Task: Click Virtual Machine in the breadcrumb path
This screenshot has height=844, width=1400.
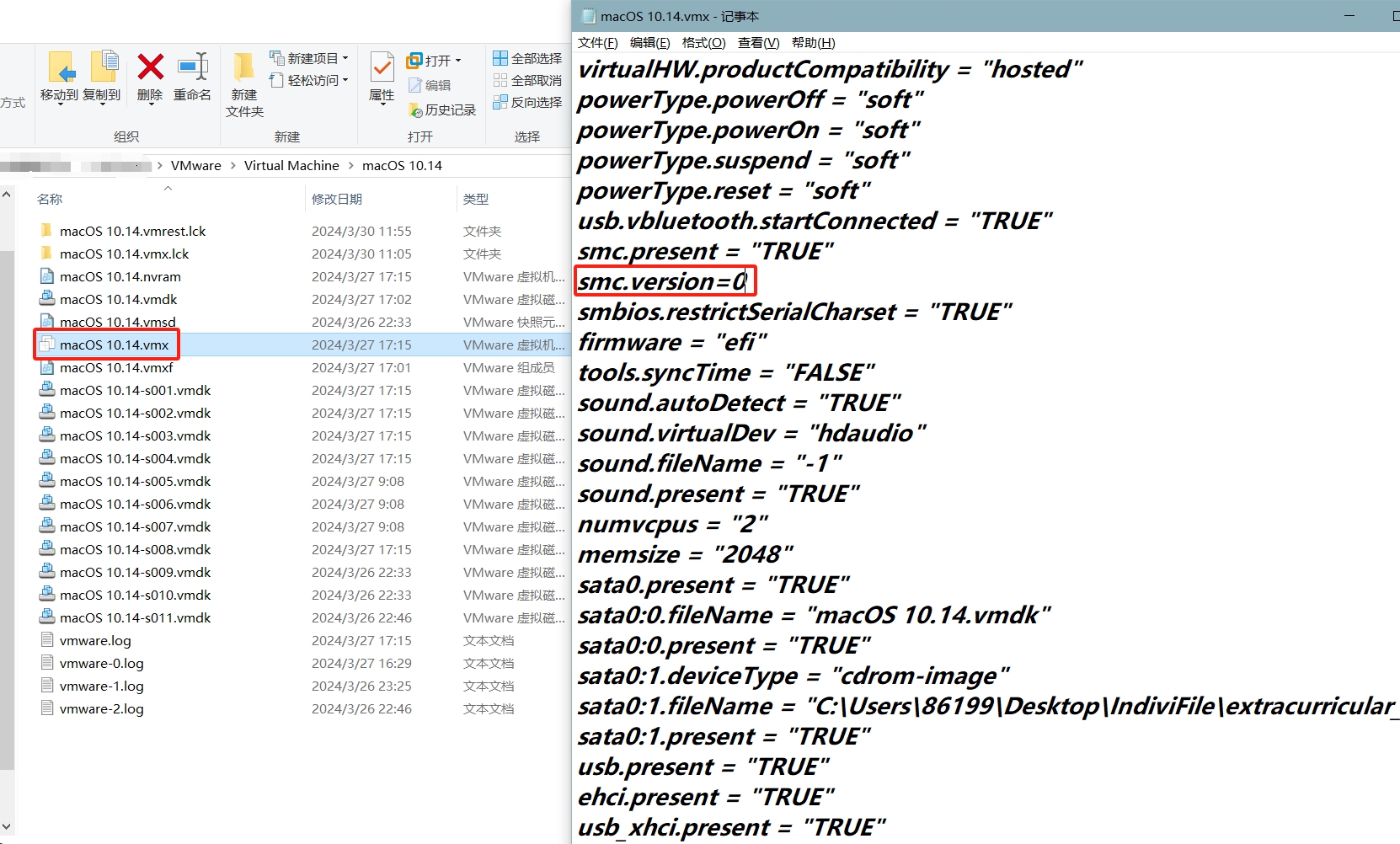Action: [x=291, y=165]
